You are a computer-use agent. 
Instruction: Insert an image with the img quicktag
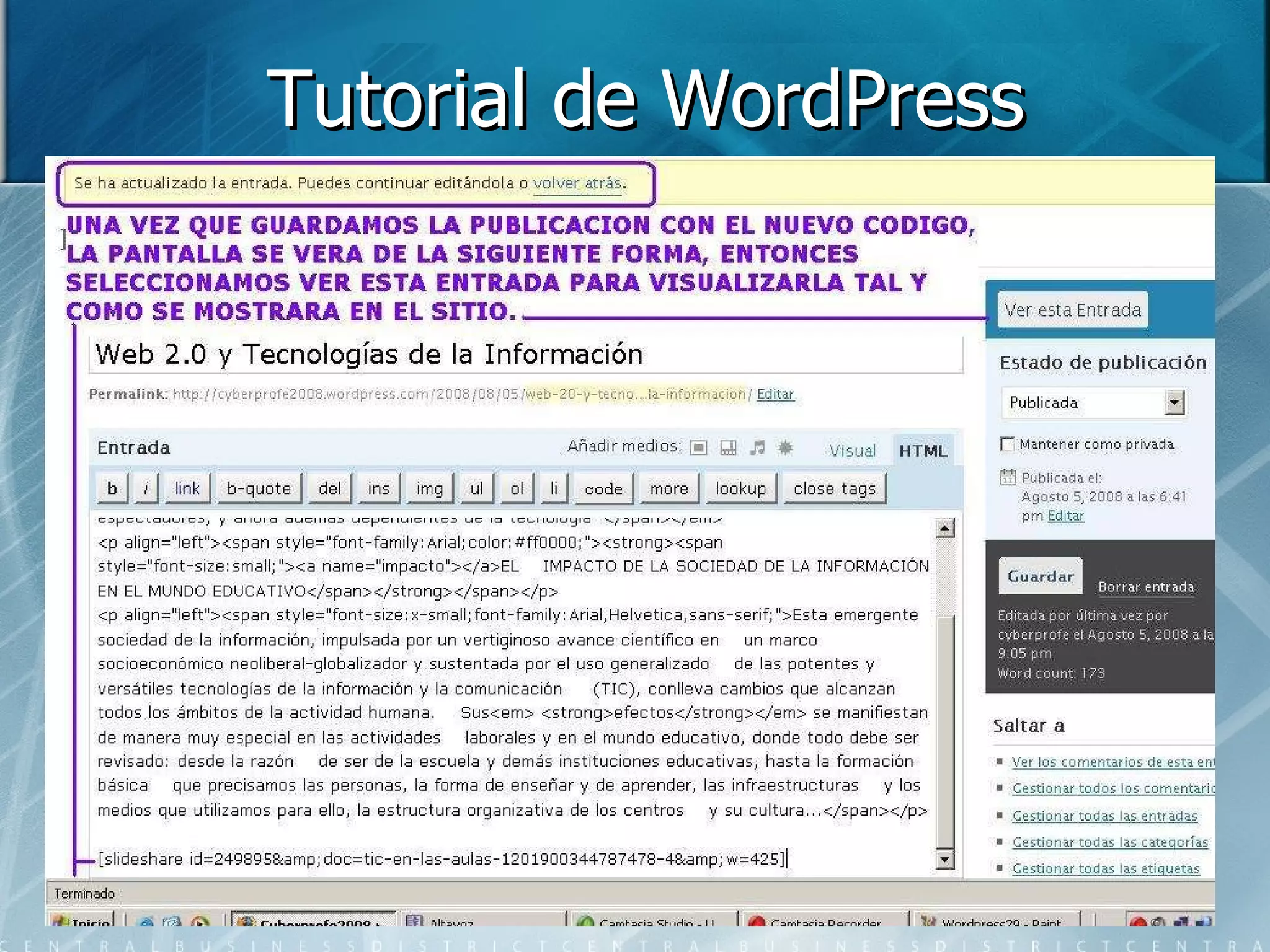(430, 488)
